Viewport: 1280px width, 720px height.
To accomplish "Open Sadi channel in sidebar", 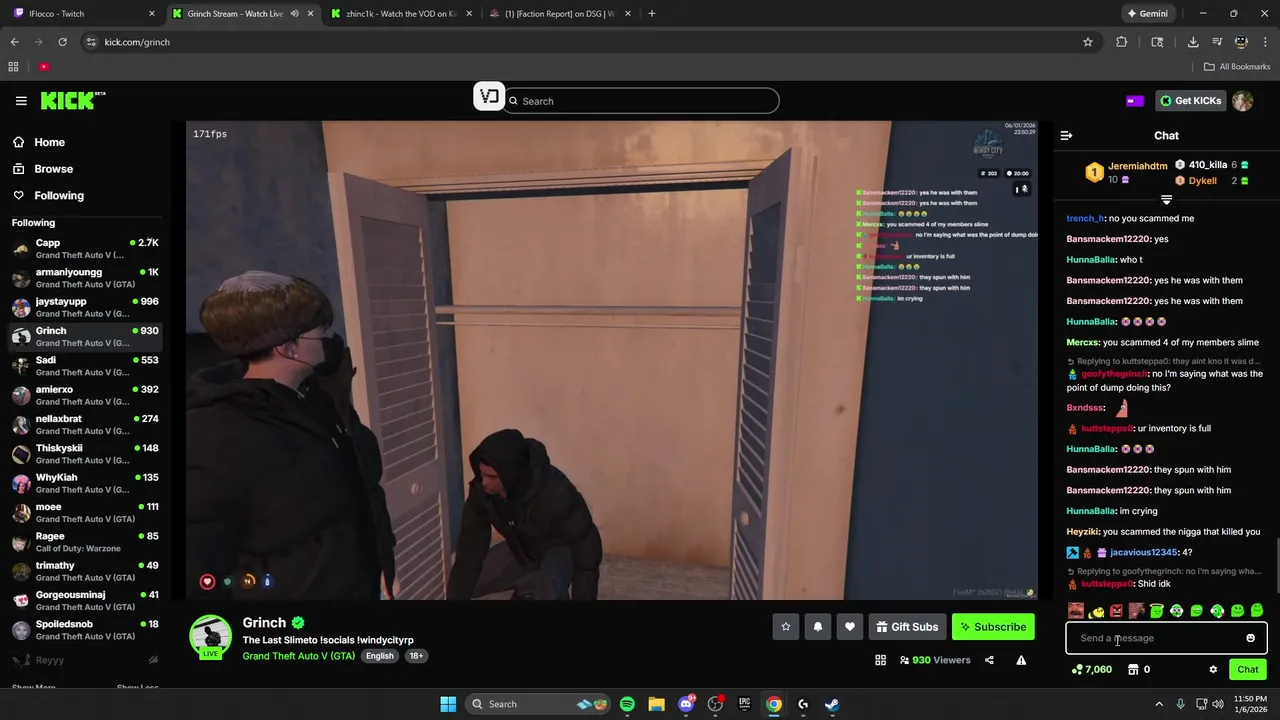I will (85, 366).
